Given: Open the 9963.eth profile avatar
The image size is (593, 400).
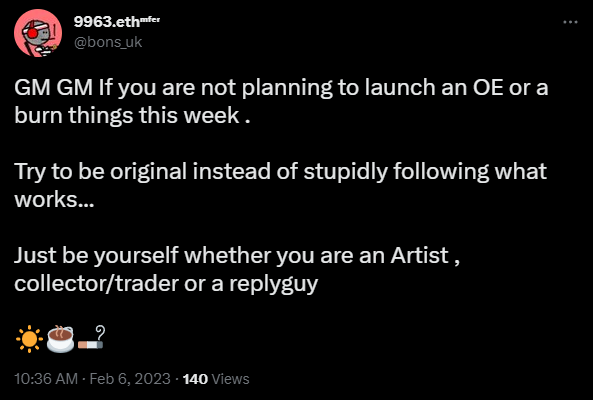Looking at the screenshot, I should coord(38,33).
